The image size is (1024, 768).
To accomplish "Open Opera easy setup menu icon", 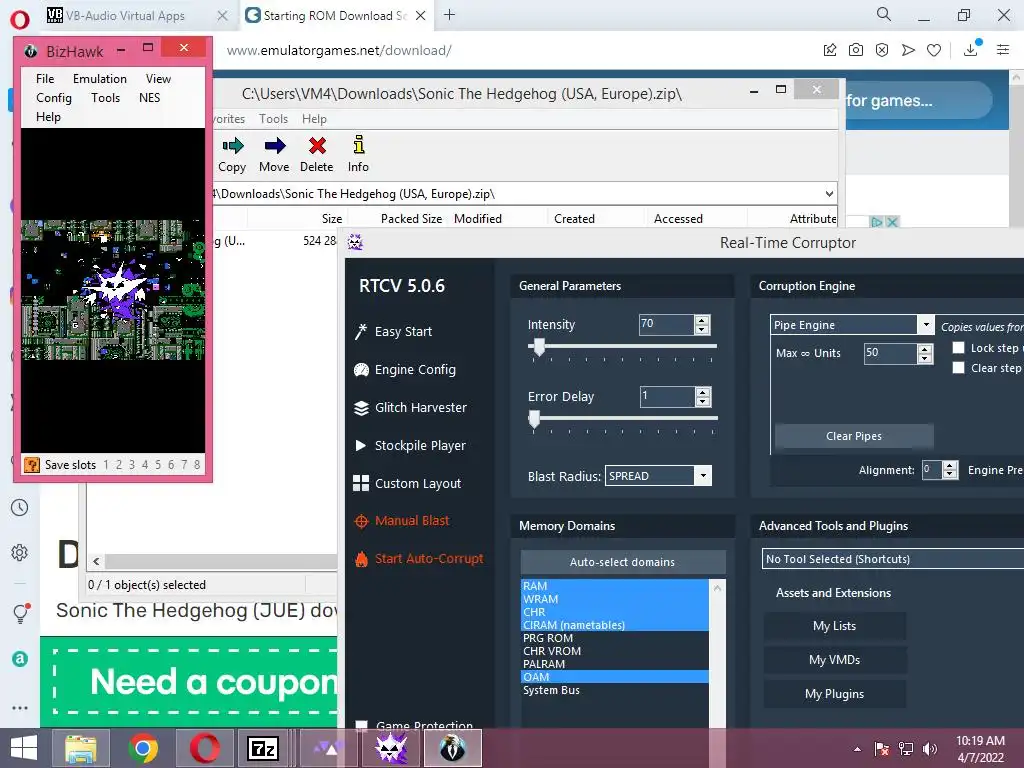I will (x=1003, y=50).
